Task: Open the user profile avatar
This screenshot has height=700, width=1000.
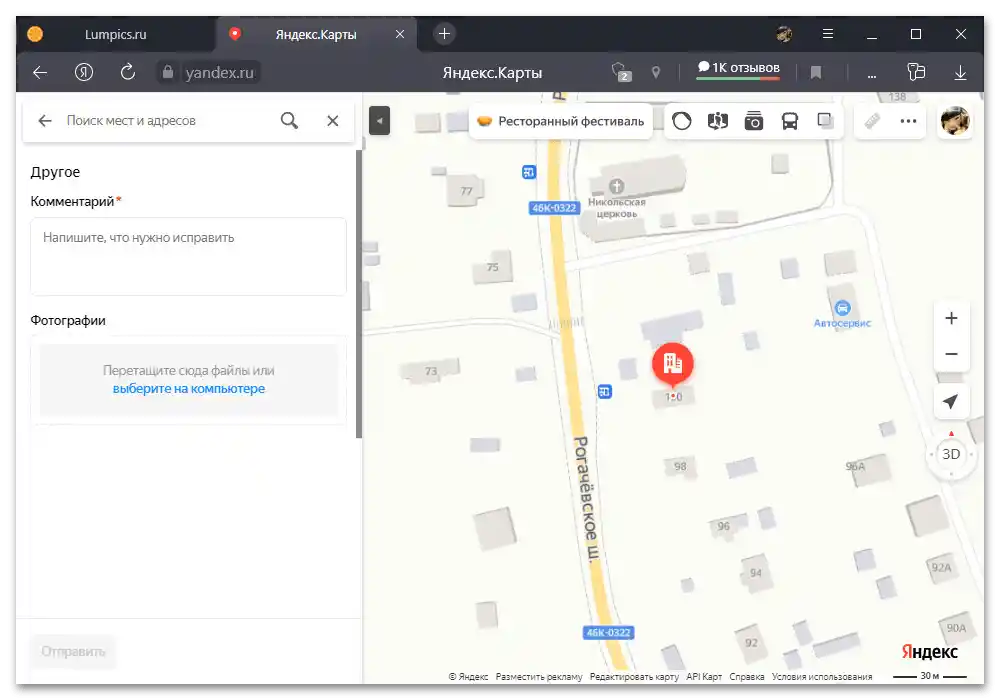Action: (x=955, y=120)
